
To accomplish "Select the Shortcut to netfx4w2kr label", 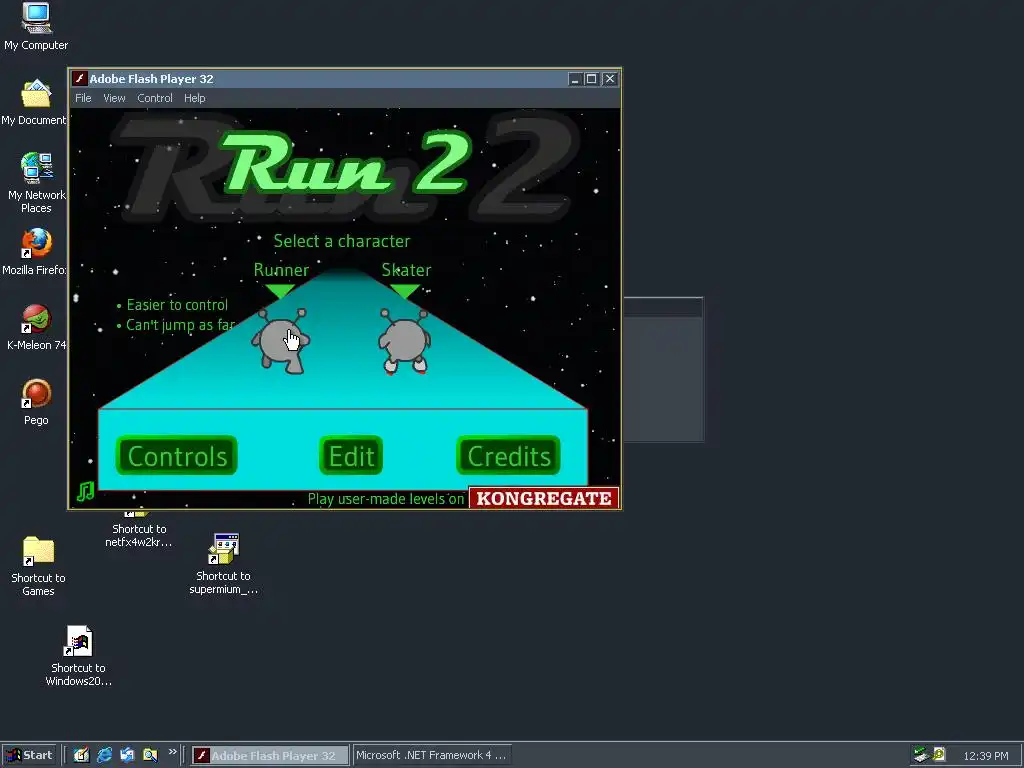I will pyautogui.click(x=138, y=536).
